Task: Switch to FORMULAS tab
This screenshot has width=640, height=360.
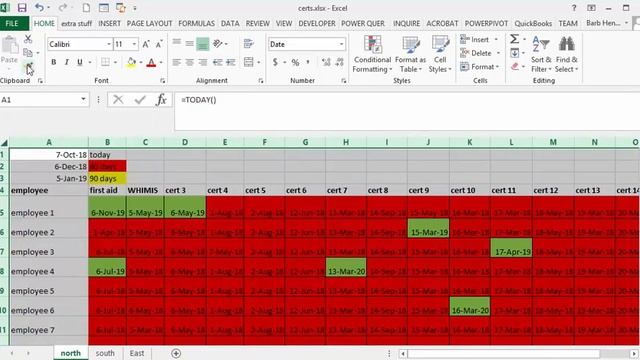Action: [196, 24]
